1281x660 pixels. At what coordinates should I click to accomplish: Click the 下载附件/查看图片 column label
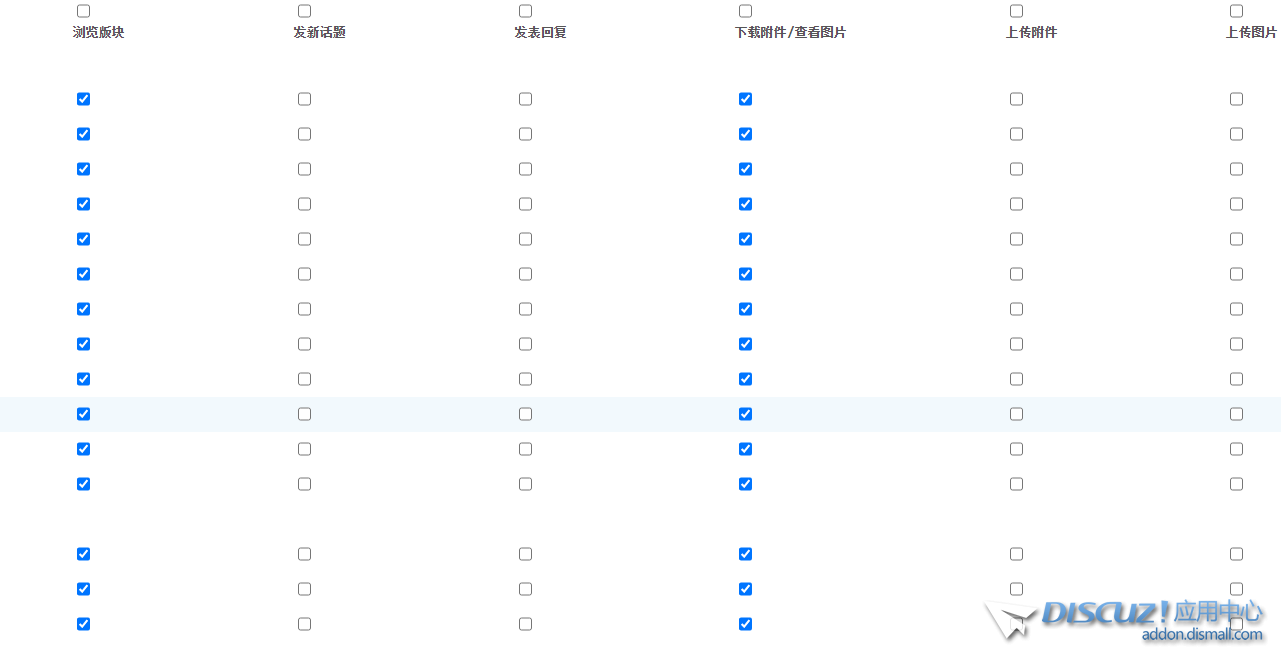pyautogui.click(x=790, y=32)
